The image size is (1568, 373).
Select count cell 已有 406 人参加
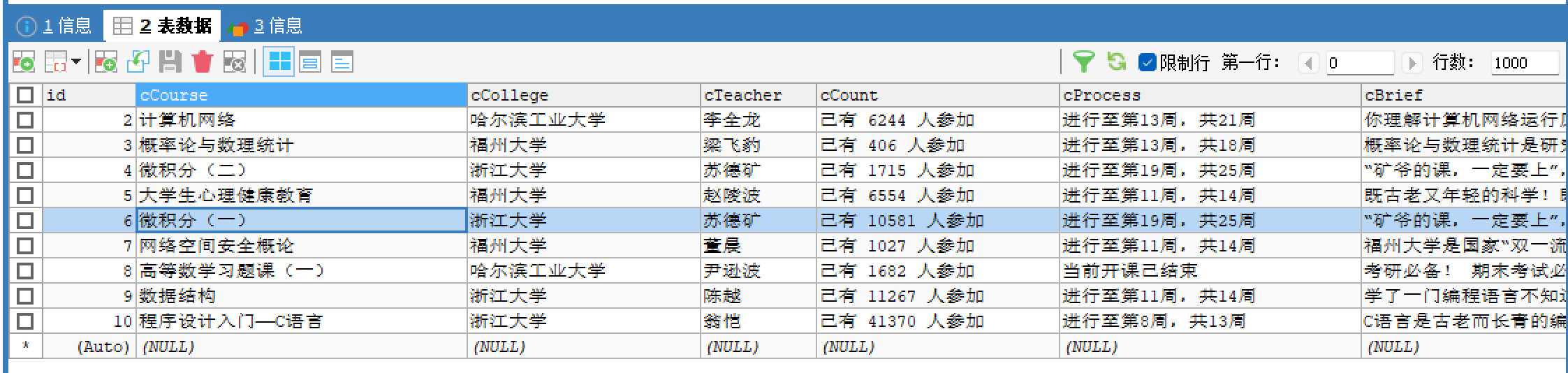pyautogui.click(x=937, y=145)
